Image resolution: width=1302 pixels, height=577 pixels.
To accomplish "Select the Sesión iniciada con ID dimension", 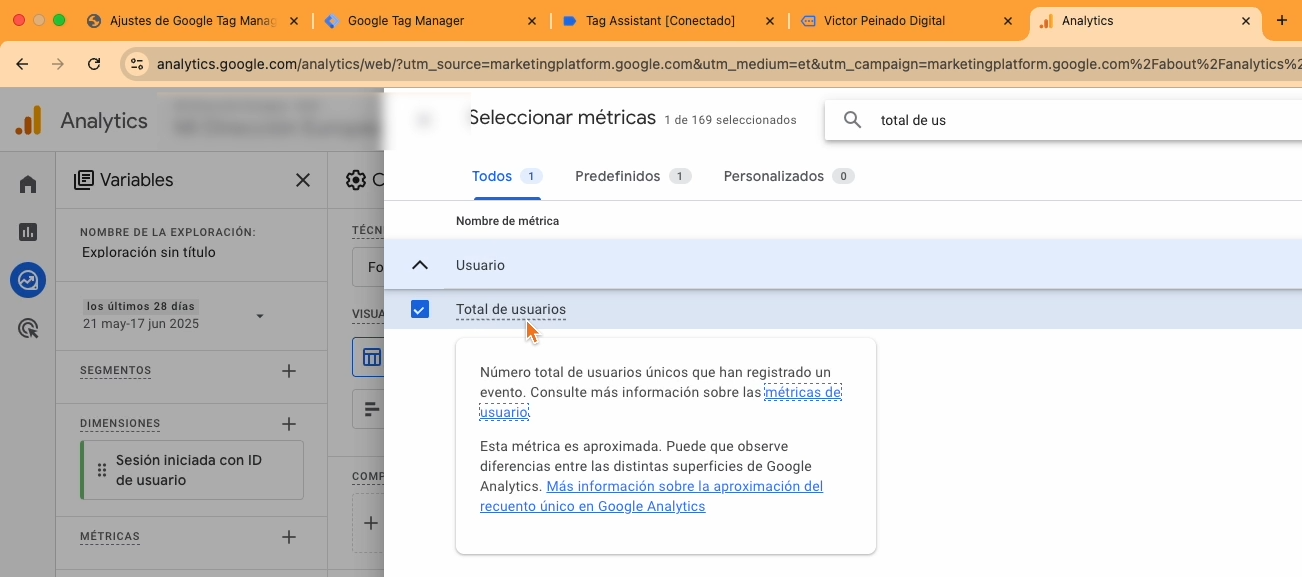I will click(x=190, y=470).
